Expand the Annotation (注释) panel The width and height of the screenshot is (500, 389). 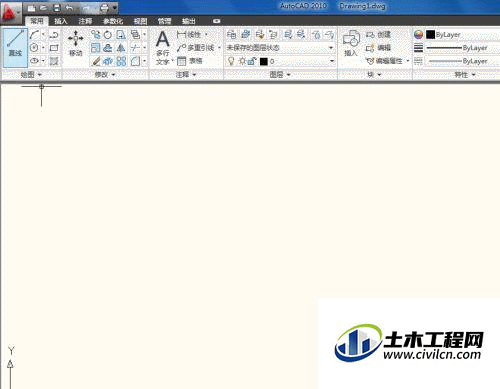tap(186, 75)
